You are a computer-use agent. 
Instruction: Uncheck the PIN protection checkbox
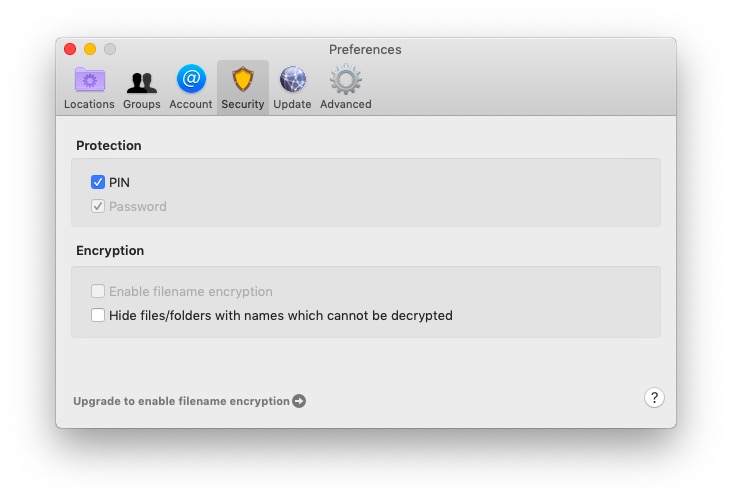pyautogui.click(x=98, y=182)
